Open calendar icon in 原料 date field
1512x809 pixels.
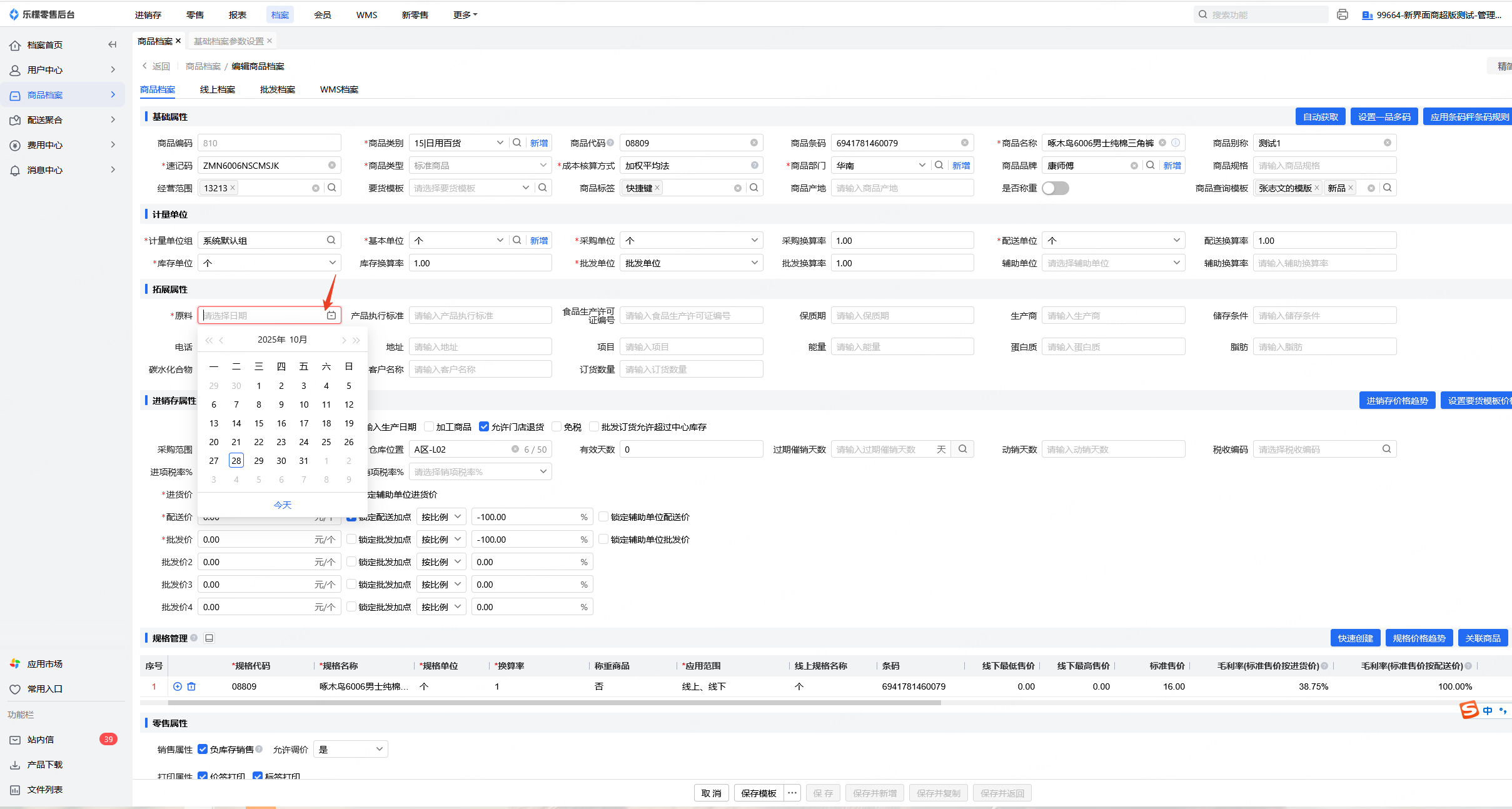(x=331, y=316)
